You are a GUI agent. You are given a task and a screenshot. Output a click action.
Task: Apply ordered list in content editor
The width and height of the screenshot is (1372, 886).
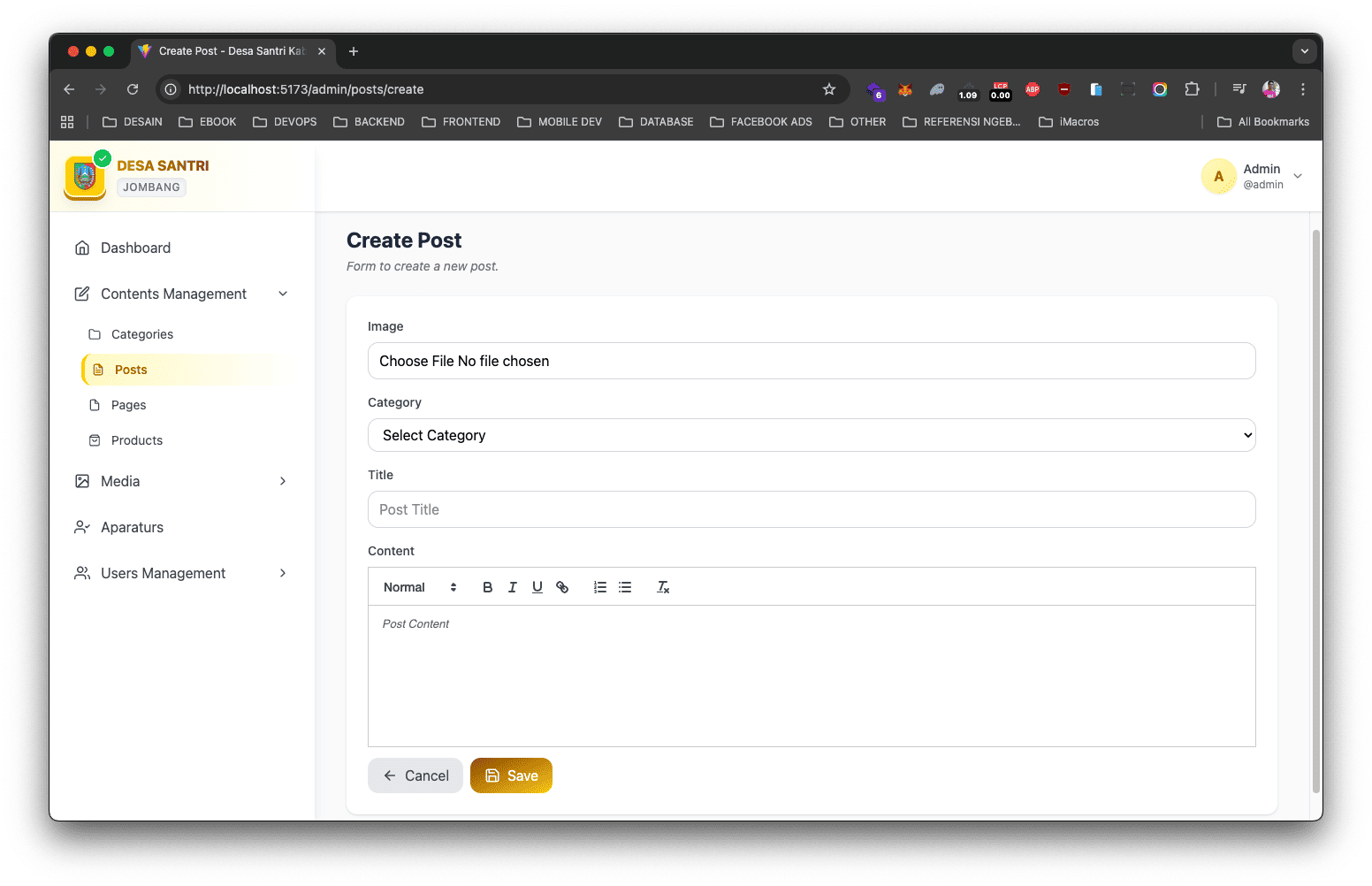pos(600,587)
